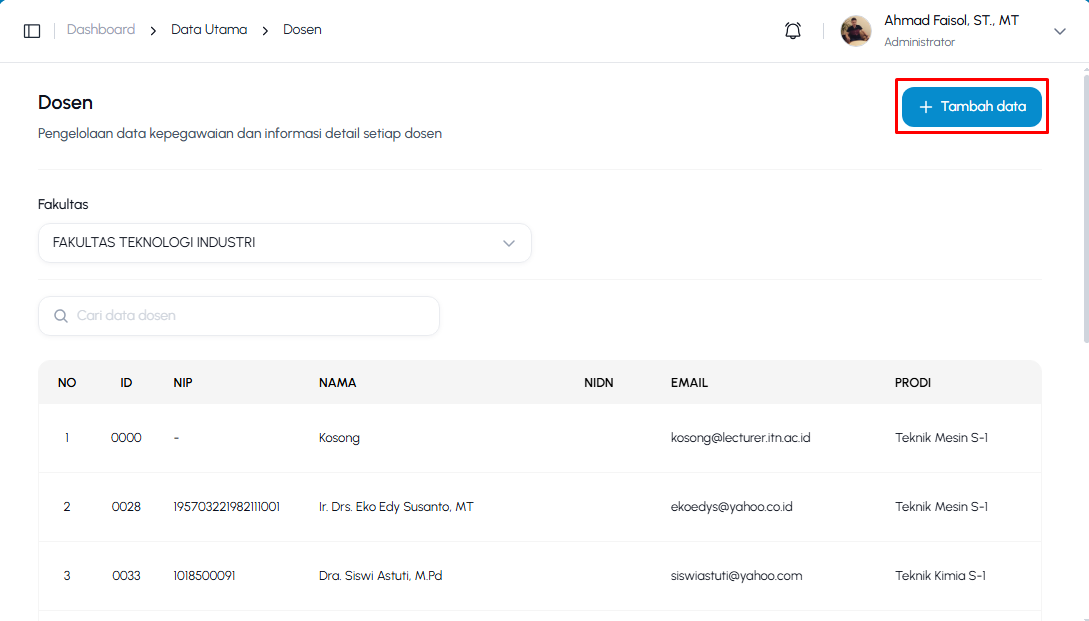Image resolution: width=1089 pixels, height=621 pixels.
Task: Click the PRODI column header
Action: tap(913, 383)
